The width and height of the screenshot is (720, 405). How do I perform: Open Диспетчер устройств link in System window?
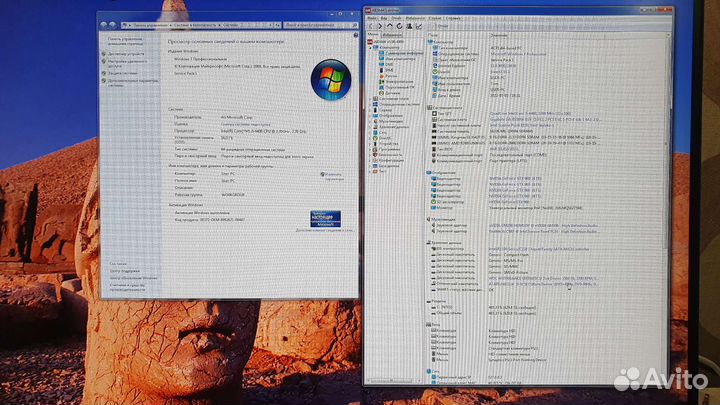126,54
